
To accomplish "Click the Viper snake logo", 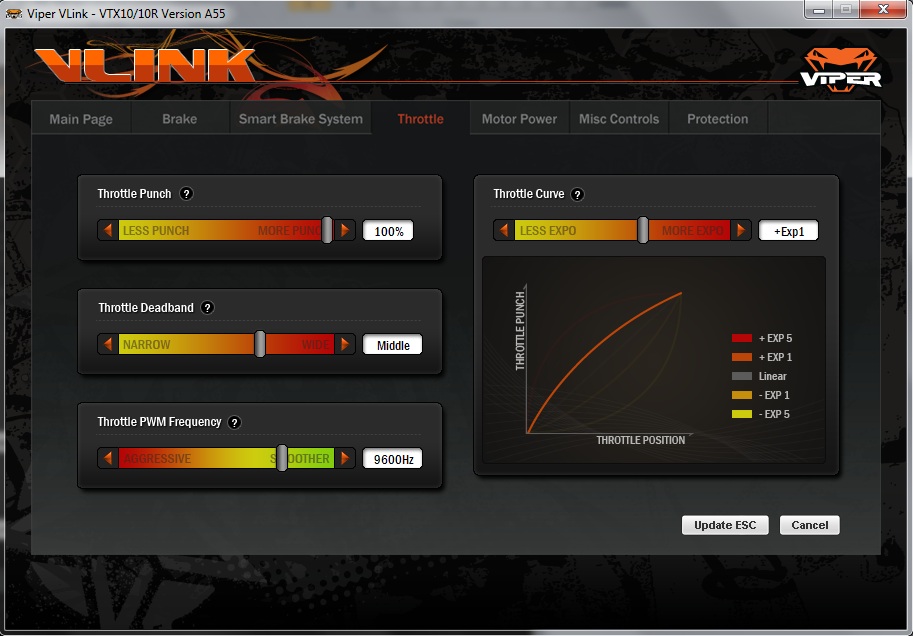I will 840,69.
